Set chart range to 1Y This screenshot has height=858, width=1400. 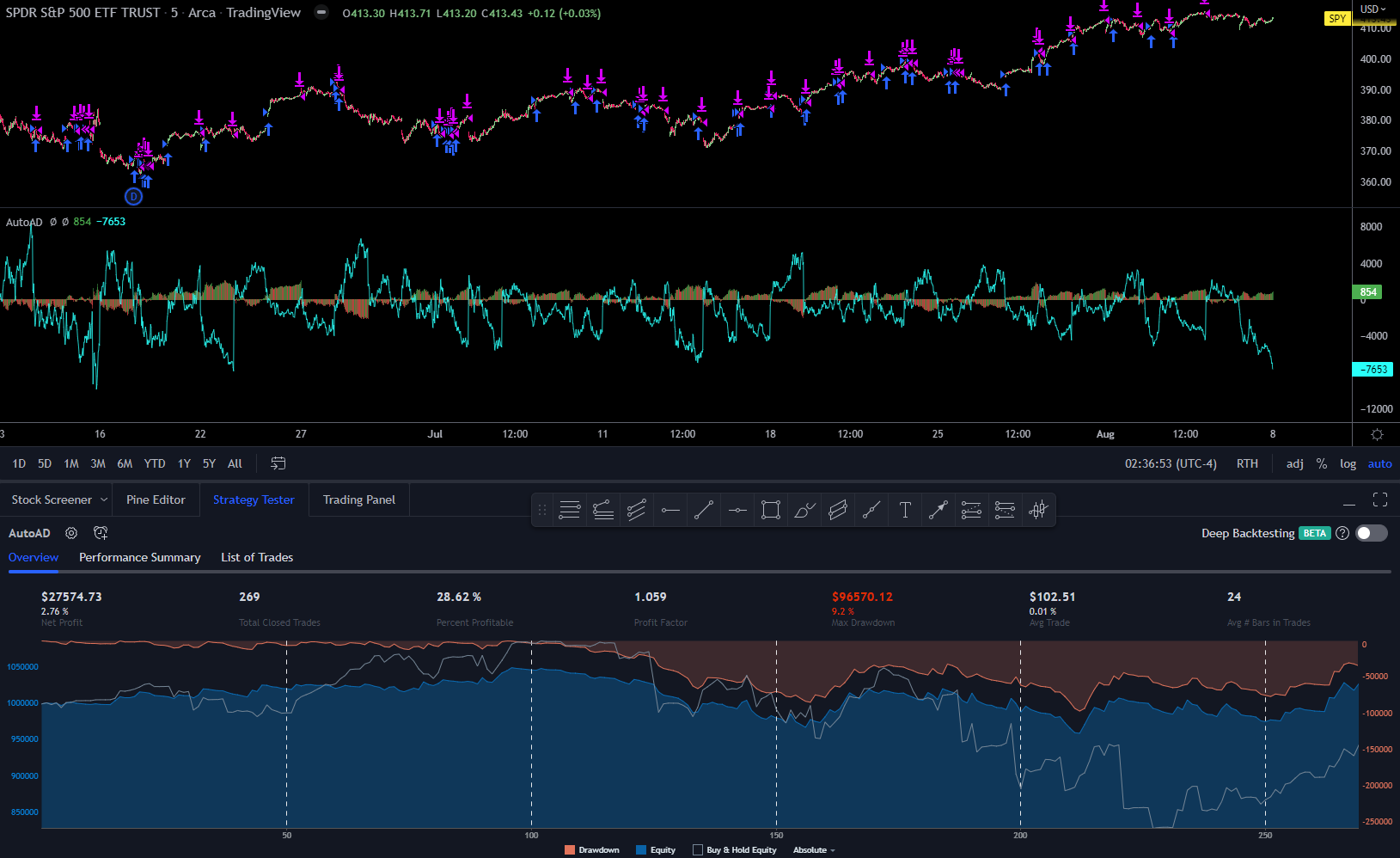pos(184,463)
